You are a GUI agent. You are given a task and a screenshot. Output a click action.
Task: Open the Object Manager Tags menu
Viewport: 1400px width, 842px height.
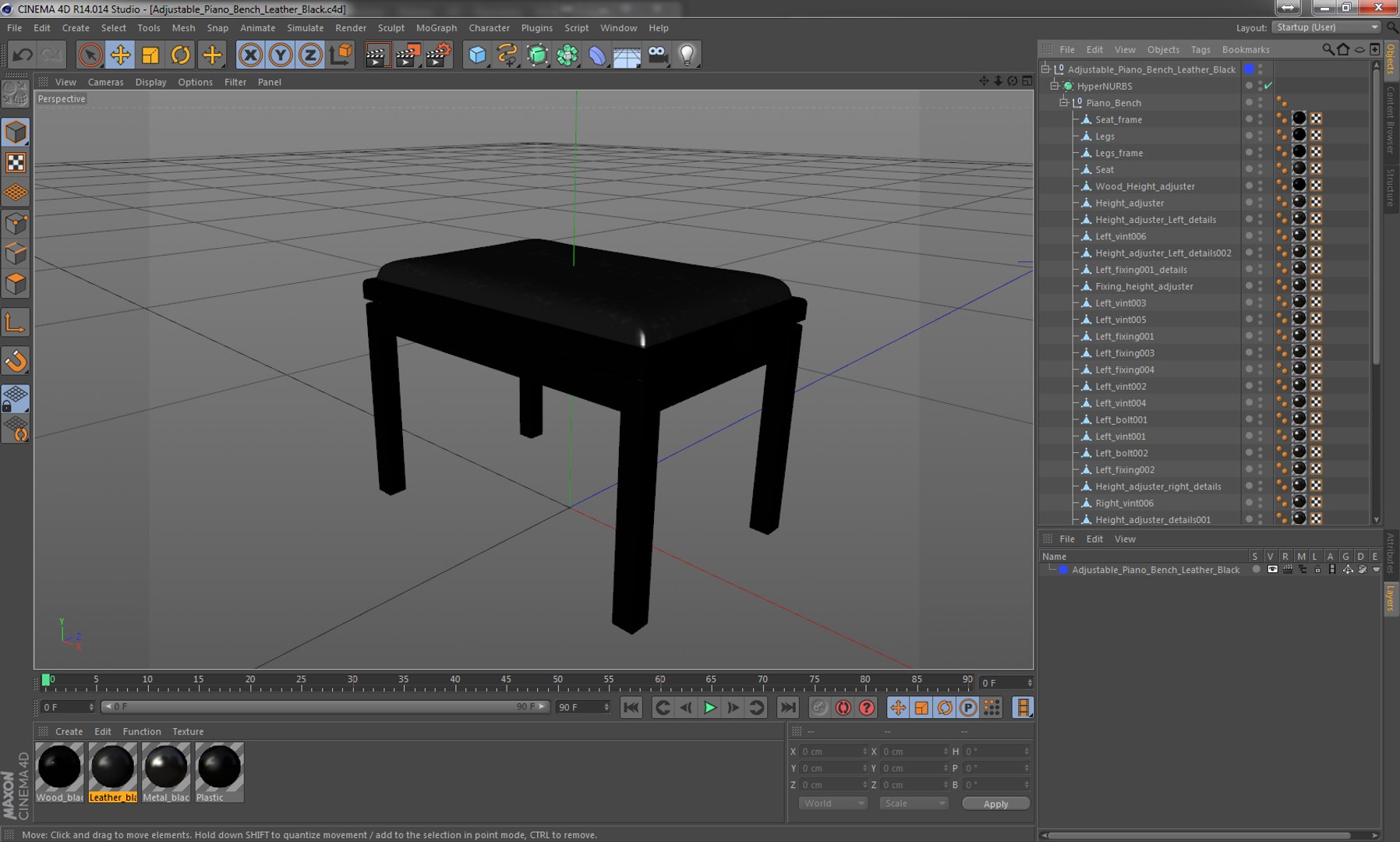tap(1200, 49)
